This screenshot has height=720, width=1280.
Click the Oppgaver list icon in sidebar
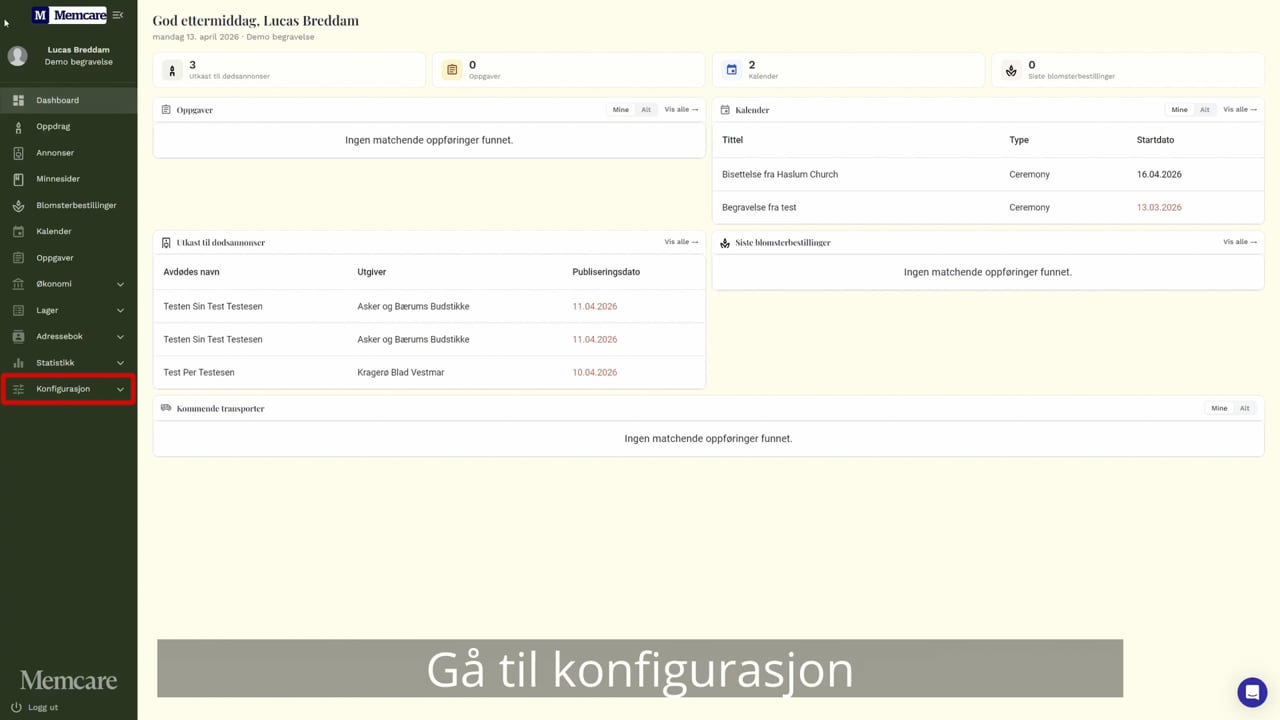click(18, 258)
